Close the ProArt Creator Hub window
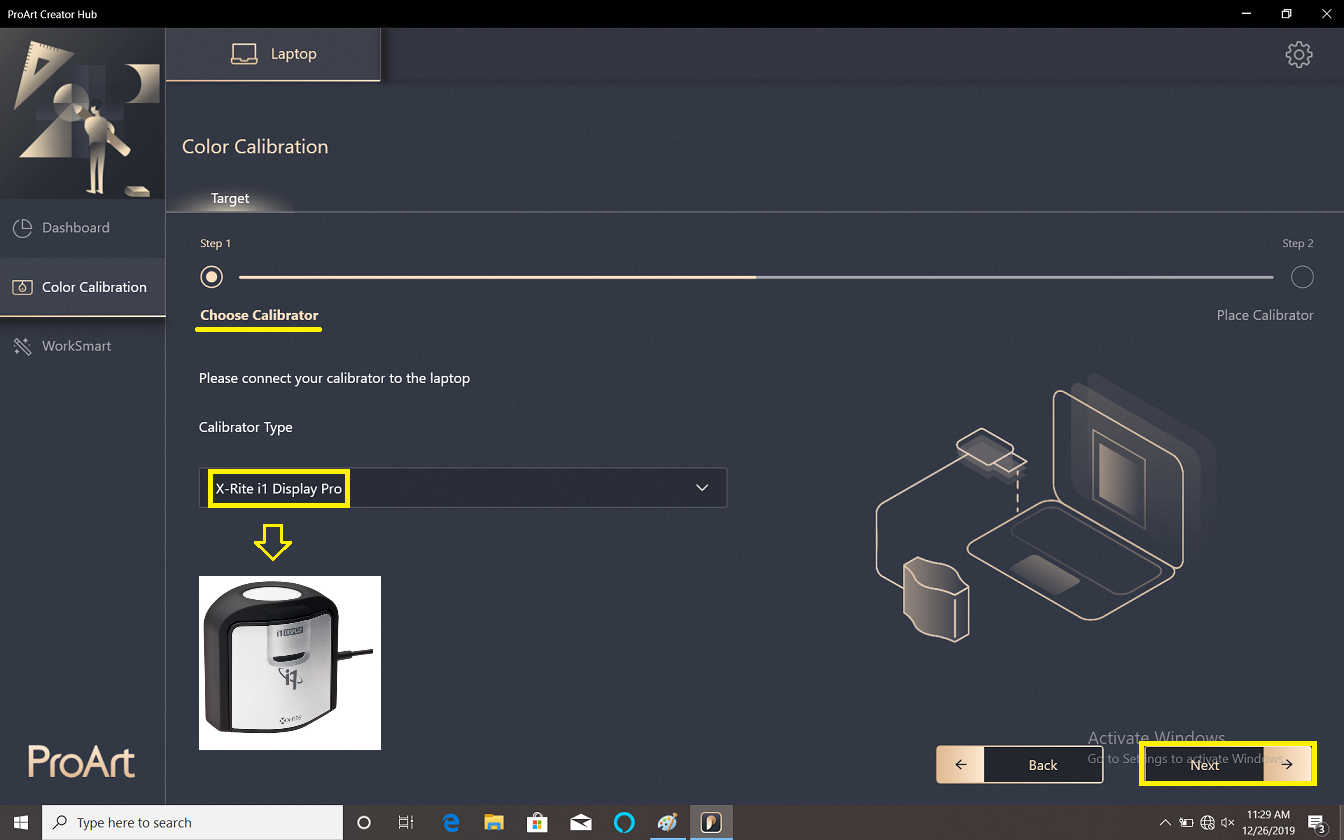The image size is (1344, 840). coord(1327,14)
